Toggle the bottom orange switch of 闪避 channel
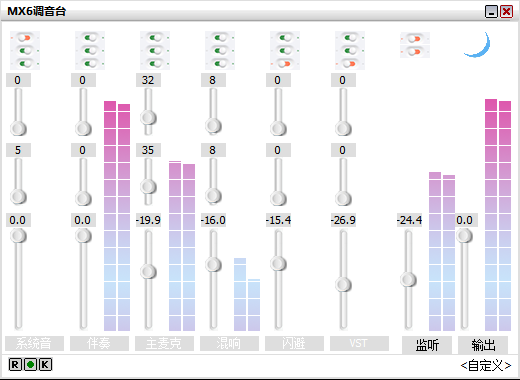 point(285,63)
